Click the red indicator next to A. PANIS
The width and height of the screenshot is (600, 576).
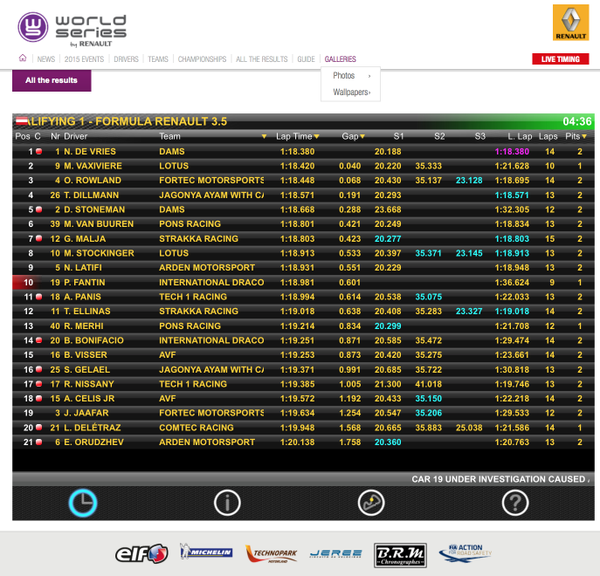pyautogui.click(x=39, y=297)
